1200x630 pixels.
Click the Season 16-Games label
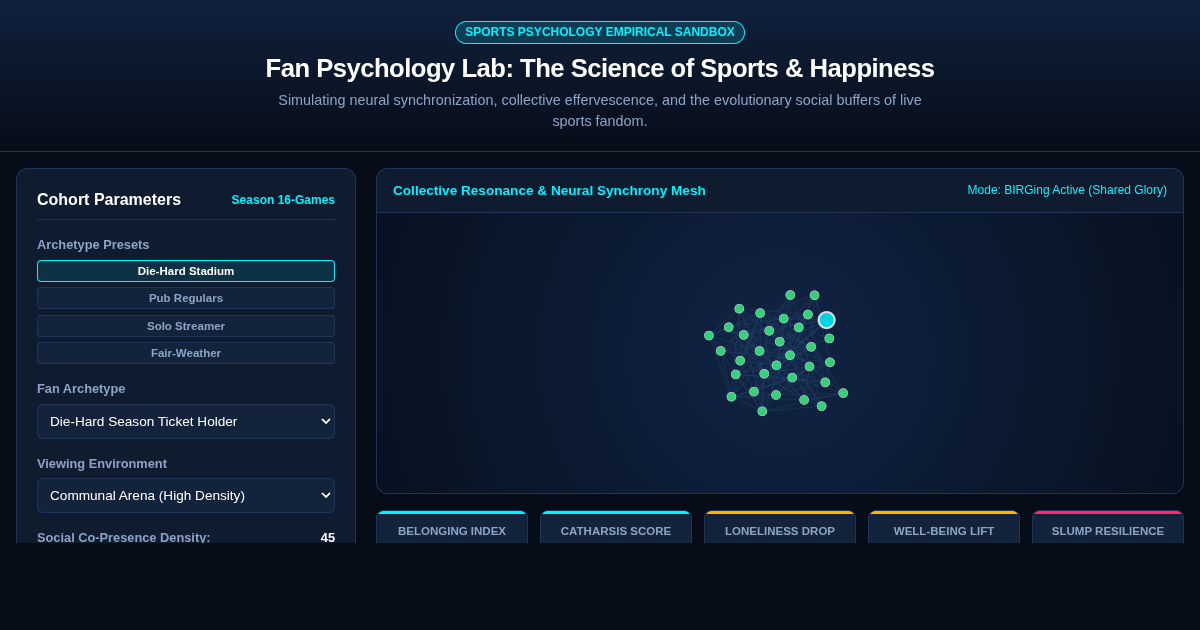coord(283,200)
